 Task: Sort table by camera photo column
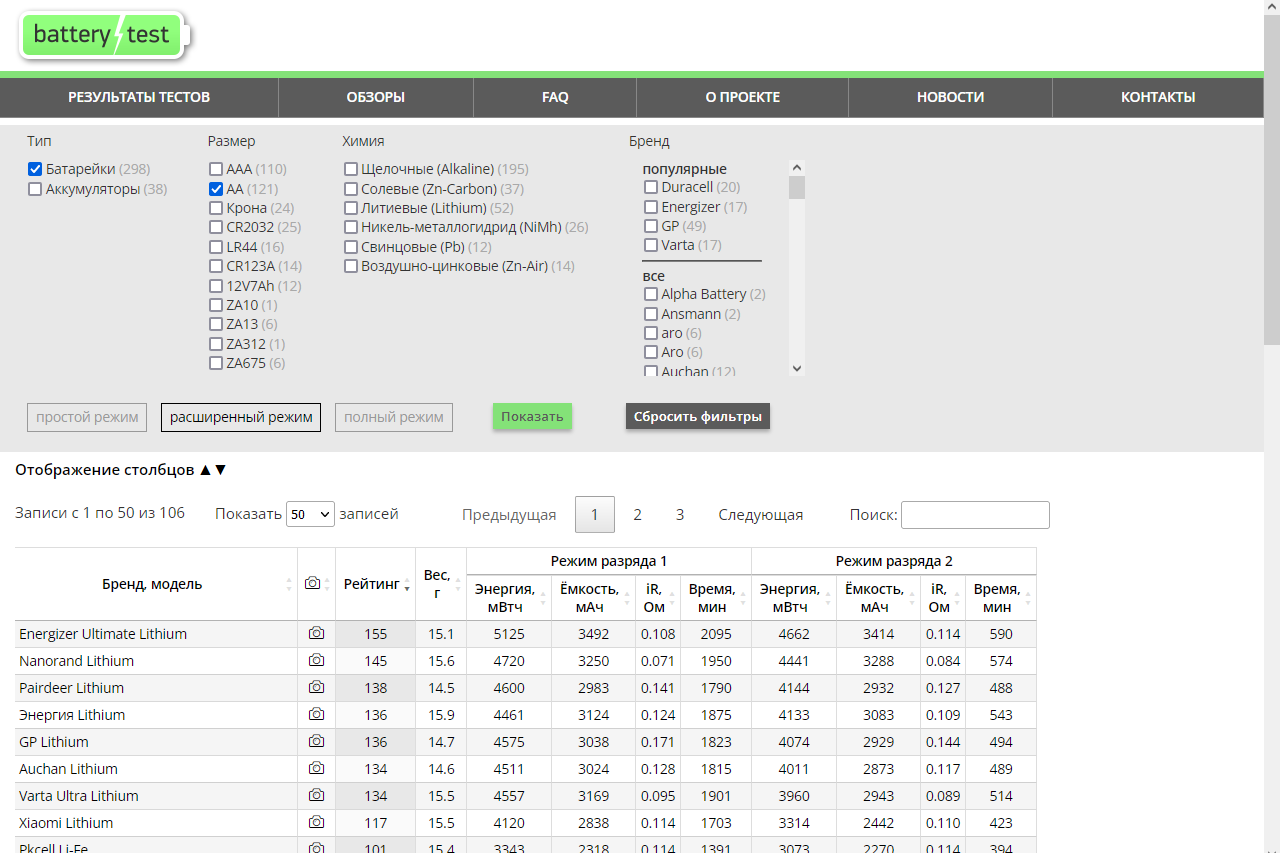point(316,584)
